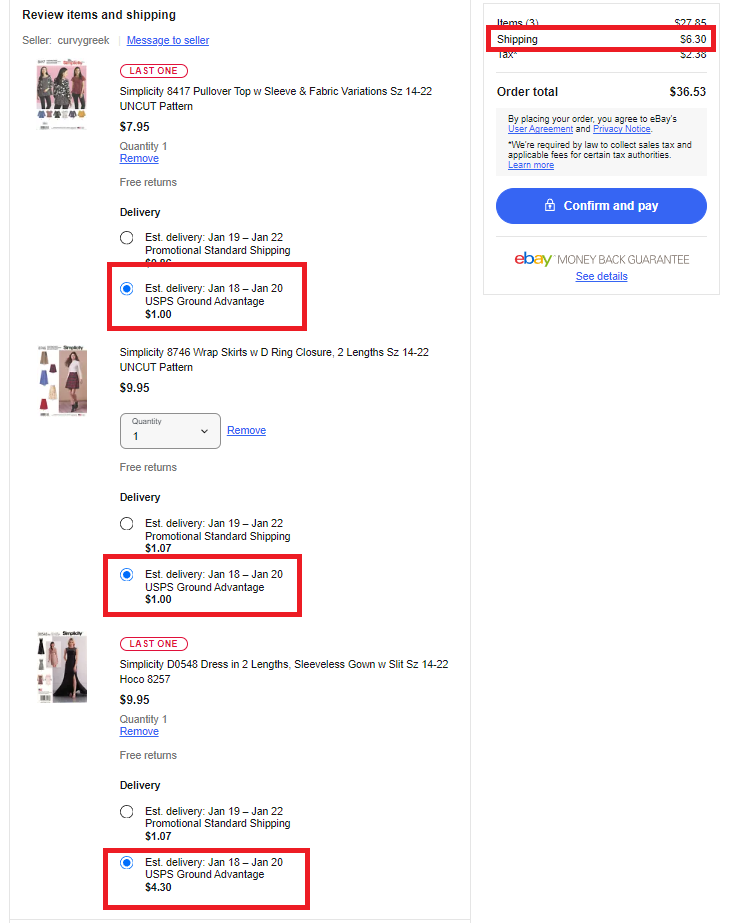Remove the Simplicity 8746 Wrap Skirts item
Viewport: 738px width, 923px height.
pos(247,430)
